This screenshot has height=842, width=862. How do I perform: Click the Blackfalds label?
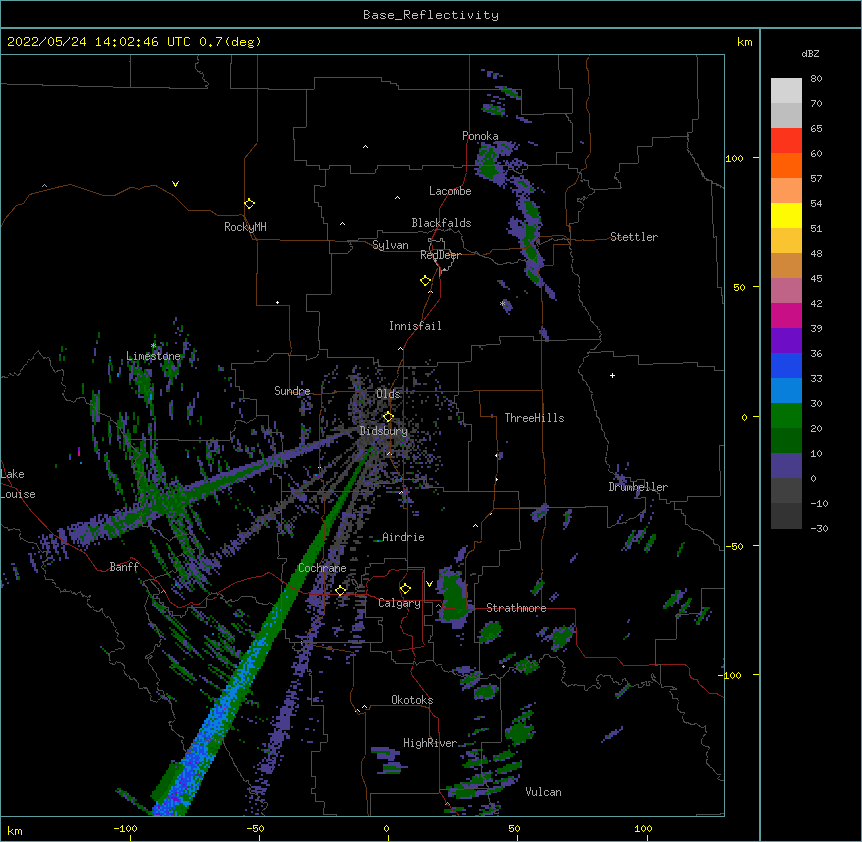click(x=441, y=223)
